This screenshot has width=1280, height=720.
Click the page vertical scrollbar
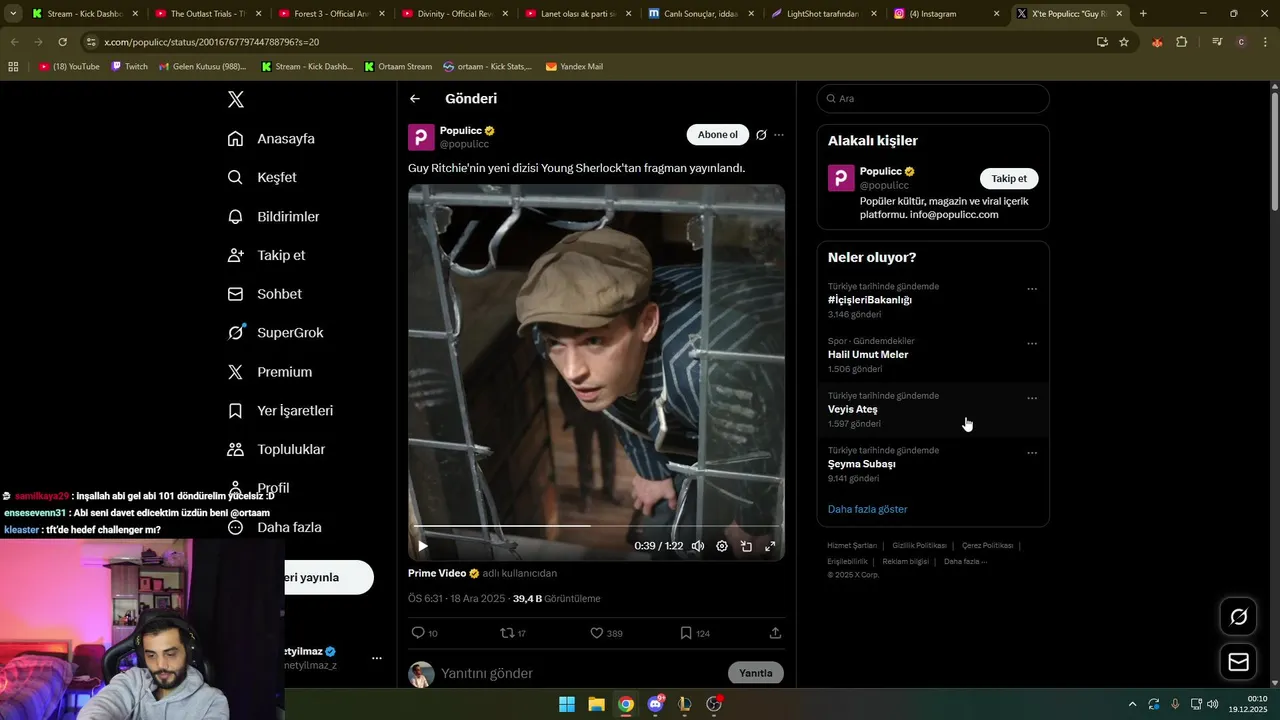click(x=1274, y=150)
